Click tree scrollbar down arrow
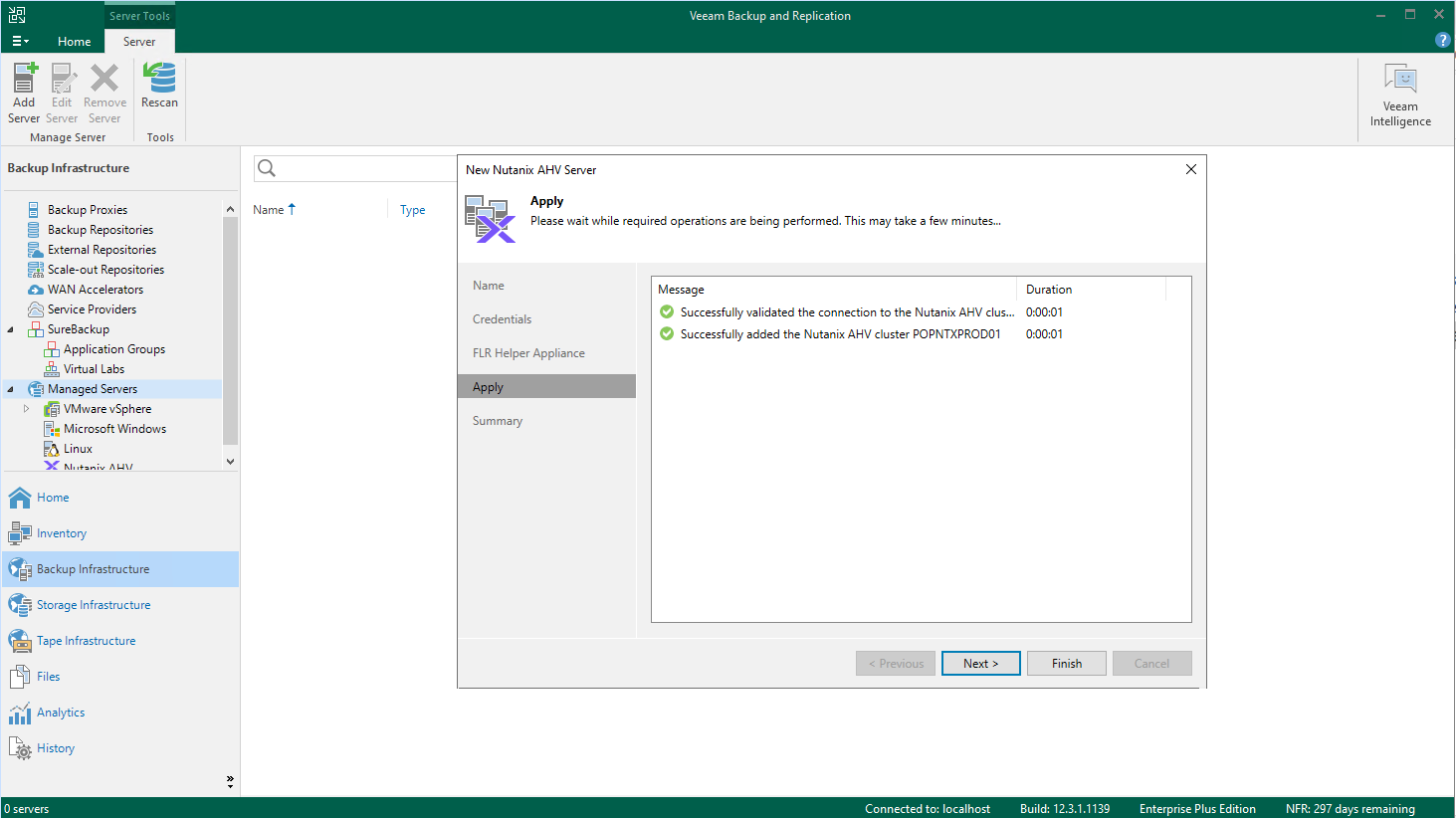The width and height of the screenshot is (1456, 818). [x=230, y=461]
